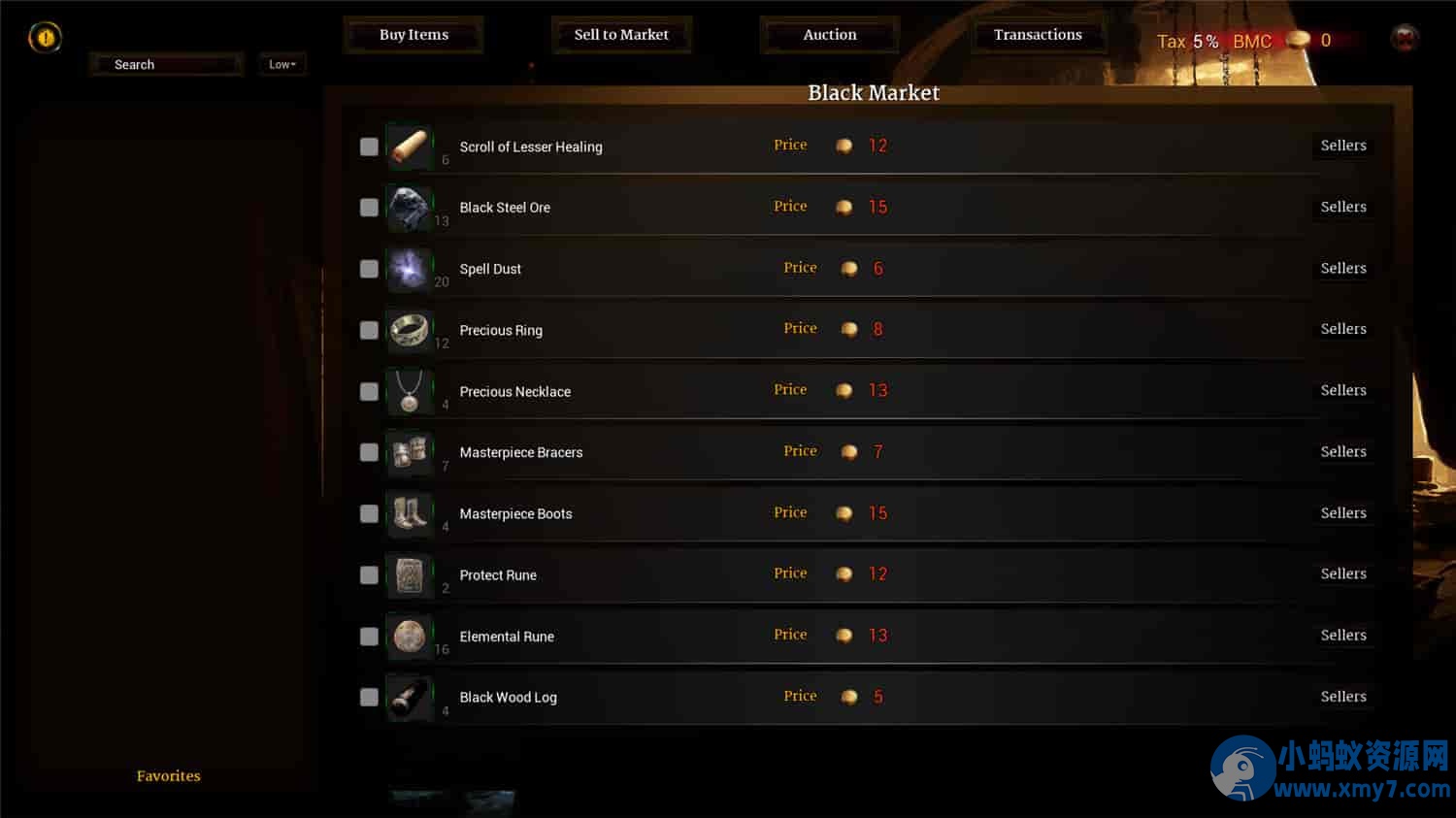Viewport: 1456px width, 818px height.
Task: Click the Search input field
Action: tap(166, 65)
